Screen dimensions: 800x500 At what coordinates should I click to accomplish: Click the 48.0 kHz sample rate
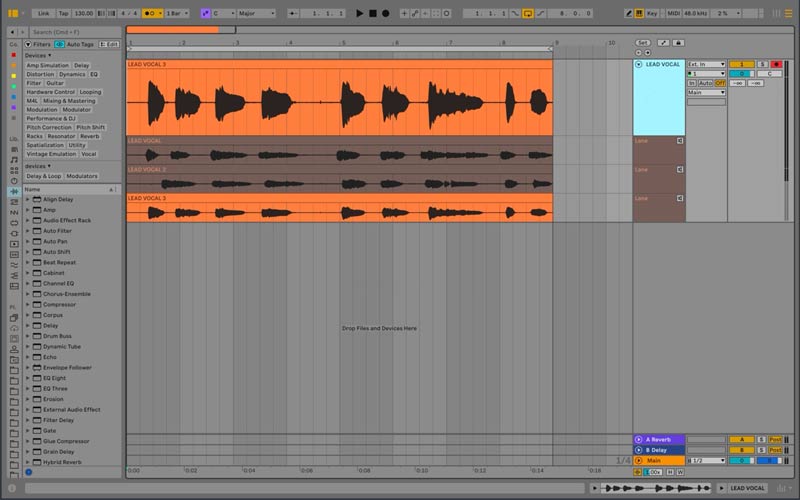[x=695, y=13]
